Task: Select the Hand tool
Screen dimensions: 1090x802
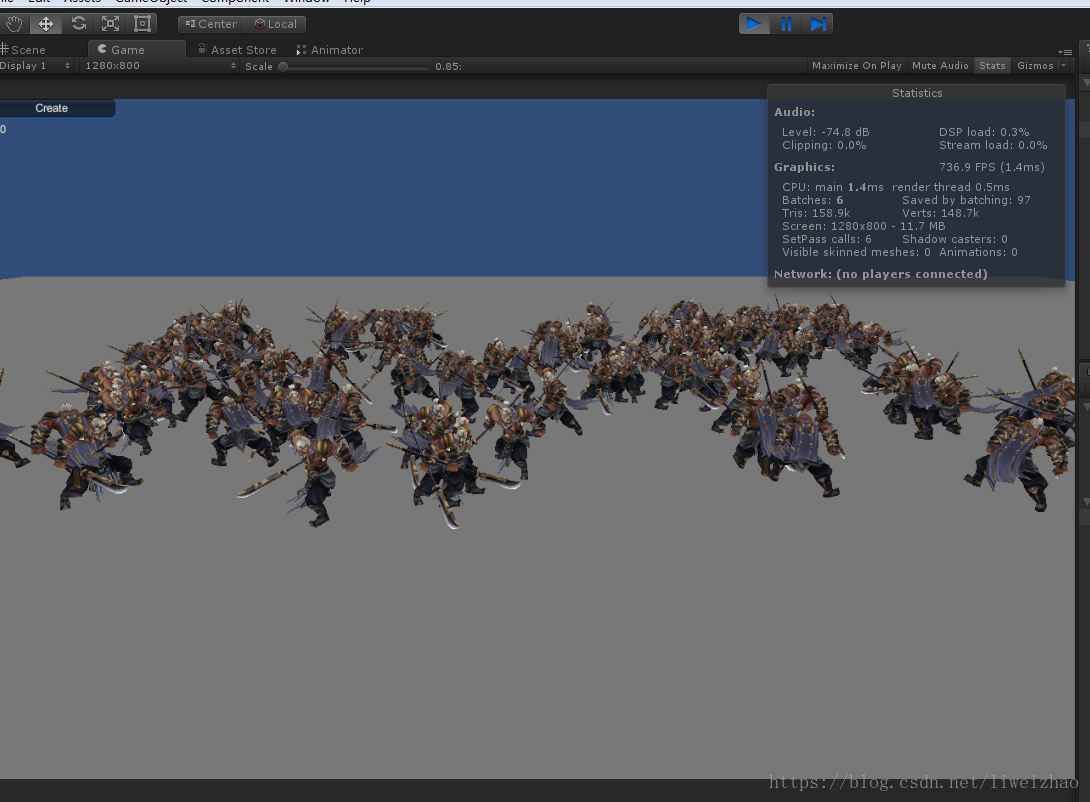Action: (x=14, y=24)
